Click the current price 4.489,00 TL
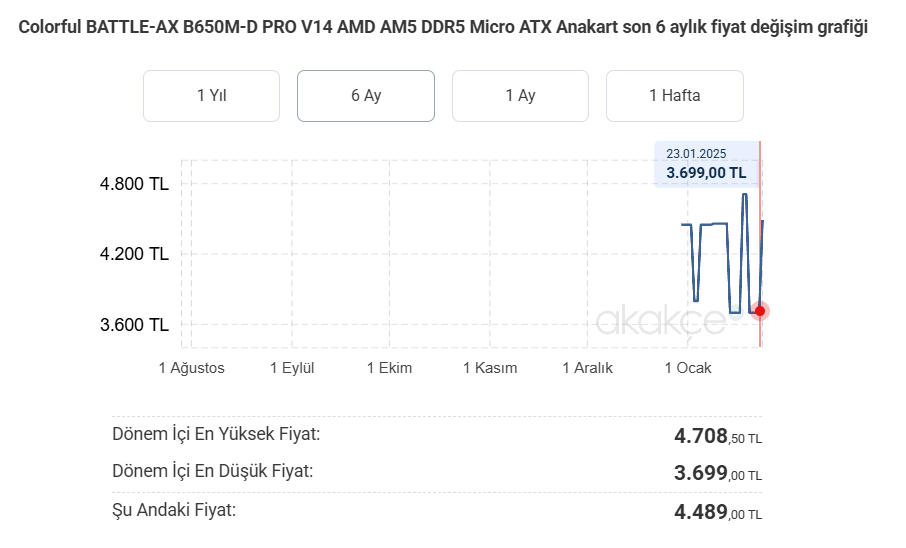Image resolution: width=906 pixels, height=548 pixels. coord(717,512)
